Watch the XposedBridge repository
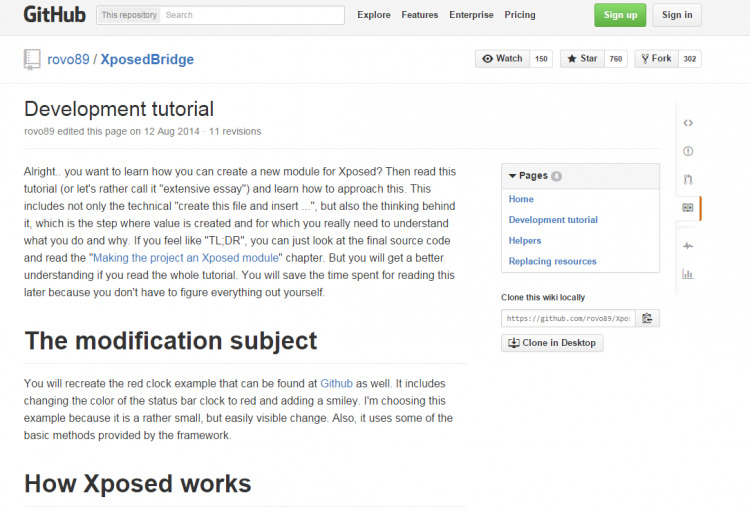 [502, 59]
